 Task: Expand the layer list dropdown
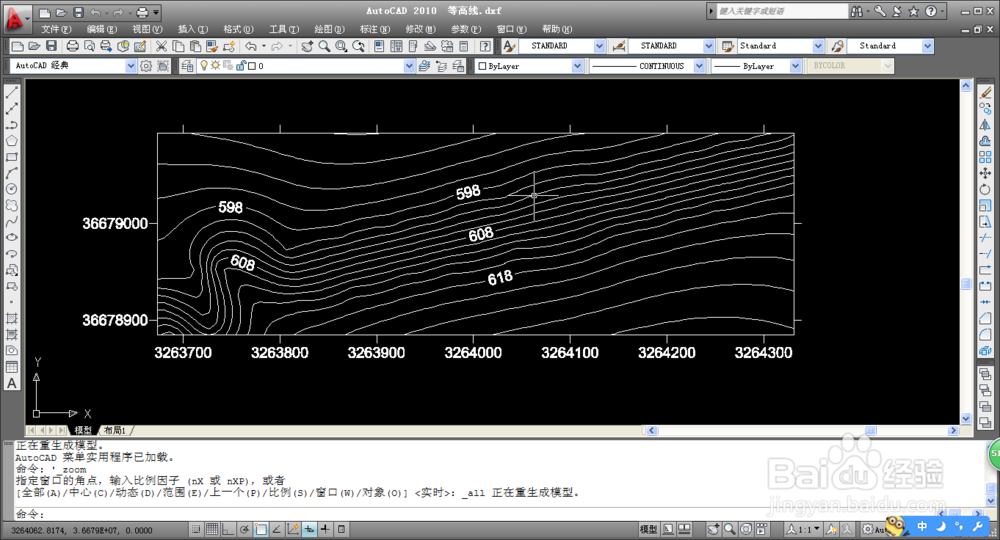pos(409,66)
